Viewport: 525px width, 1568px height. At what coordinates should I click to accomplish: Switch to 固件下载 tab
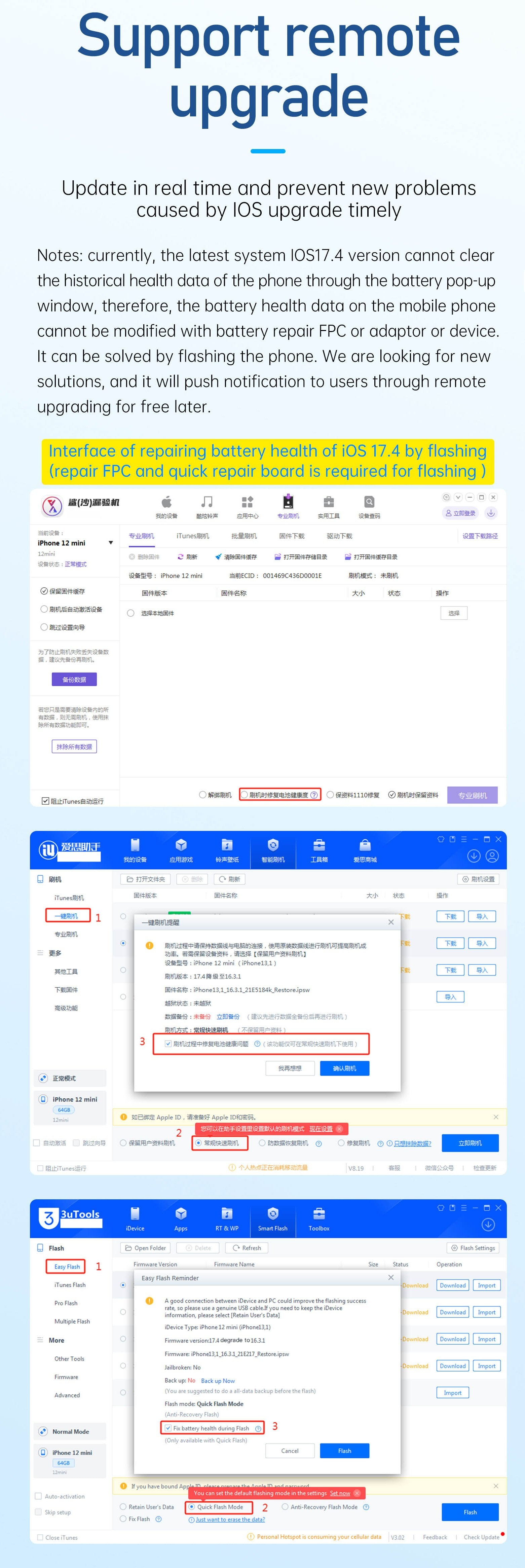[x=292, y=536]
